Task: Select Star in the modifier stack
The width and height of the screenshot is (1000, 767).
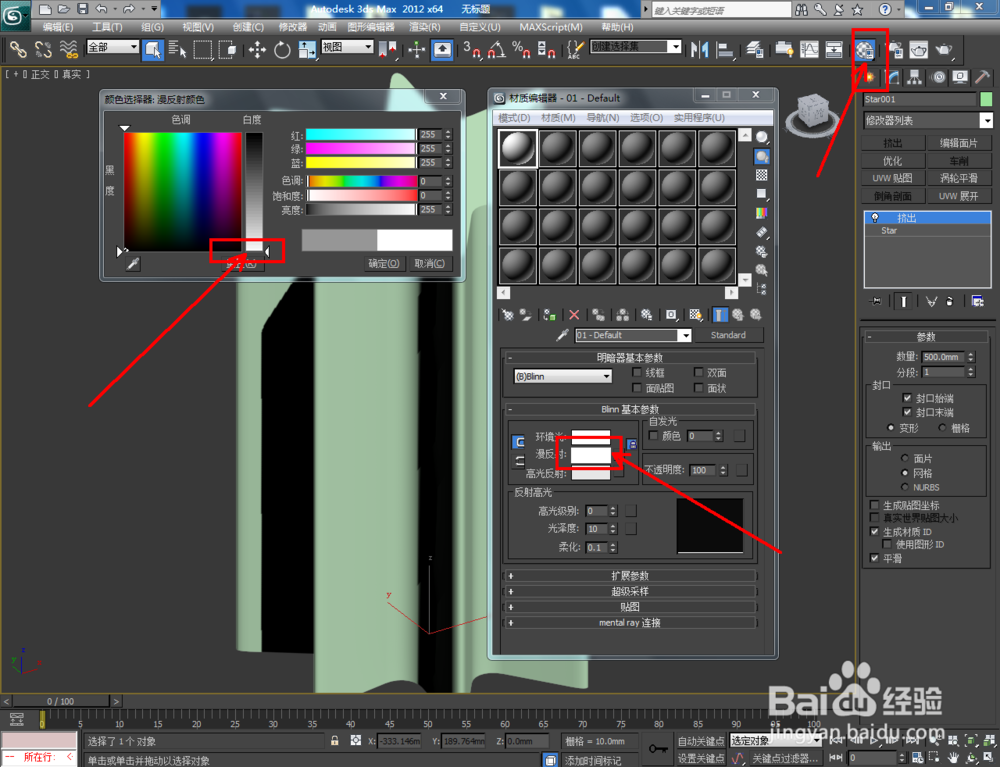Action: pyautogui.click(x=890, y=230)
